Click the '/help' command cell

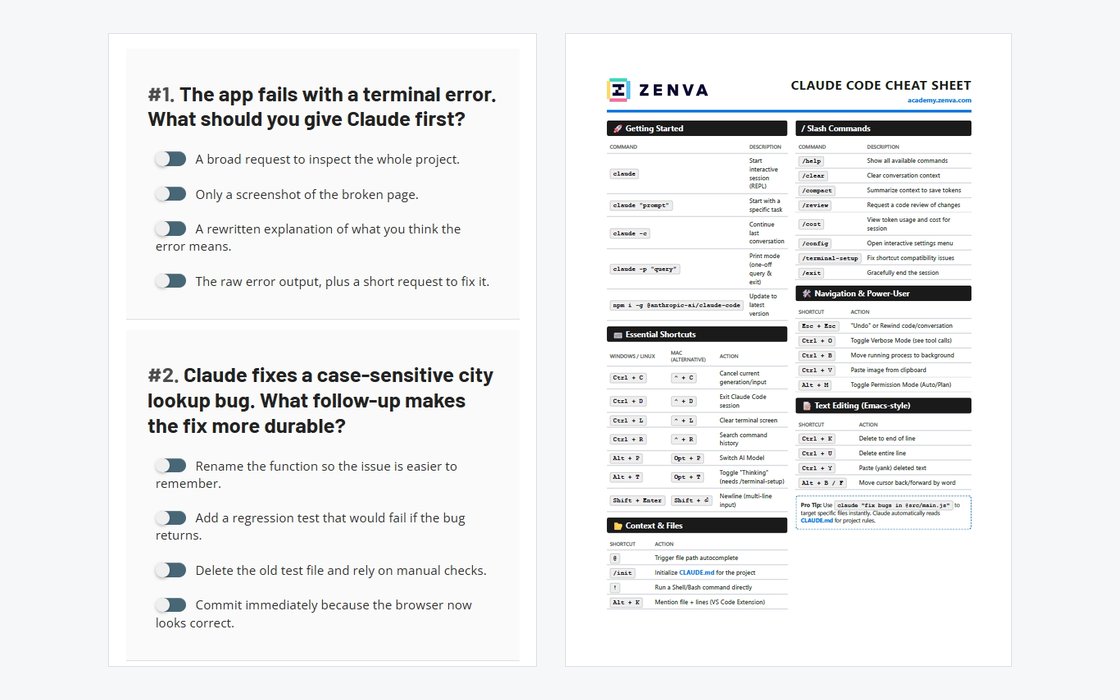pos(811,161)
